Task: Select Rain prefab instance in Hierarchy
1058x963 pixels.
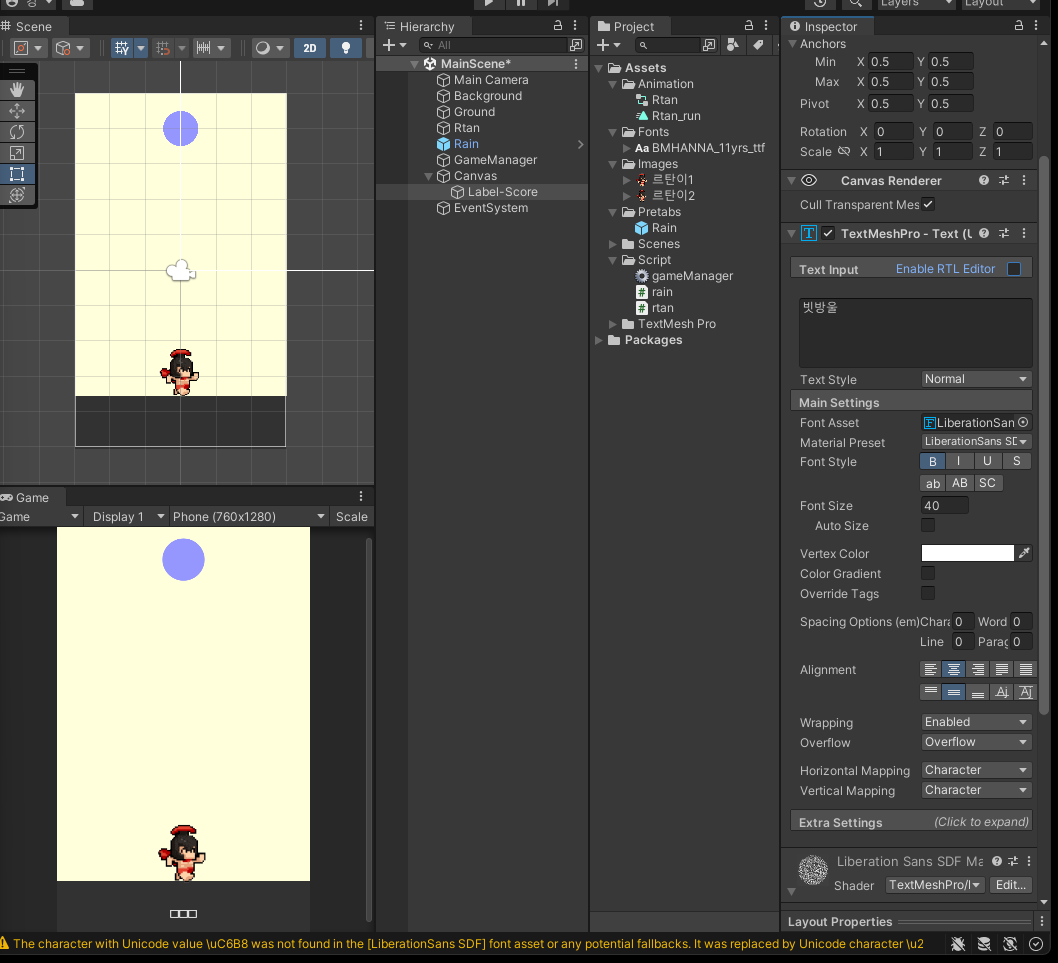Action: pos(466,144)
